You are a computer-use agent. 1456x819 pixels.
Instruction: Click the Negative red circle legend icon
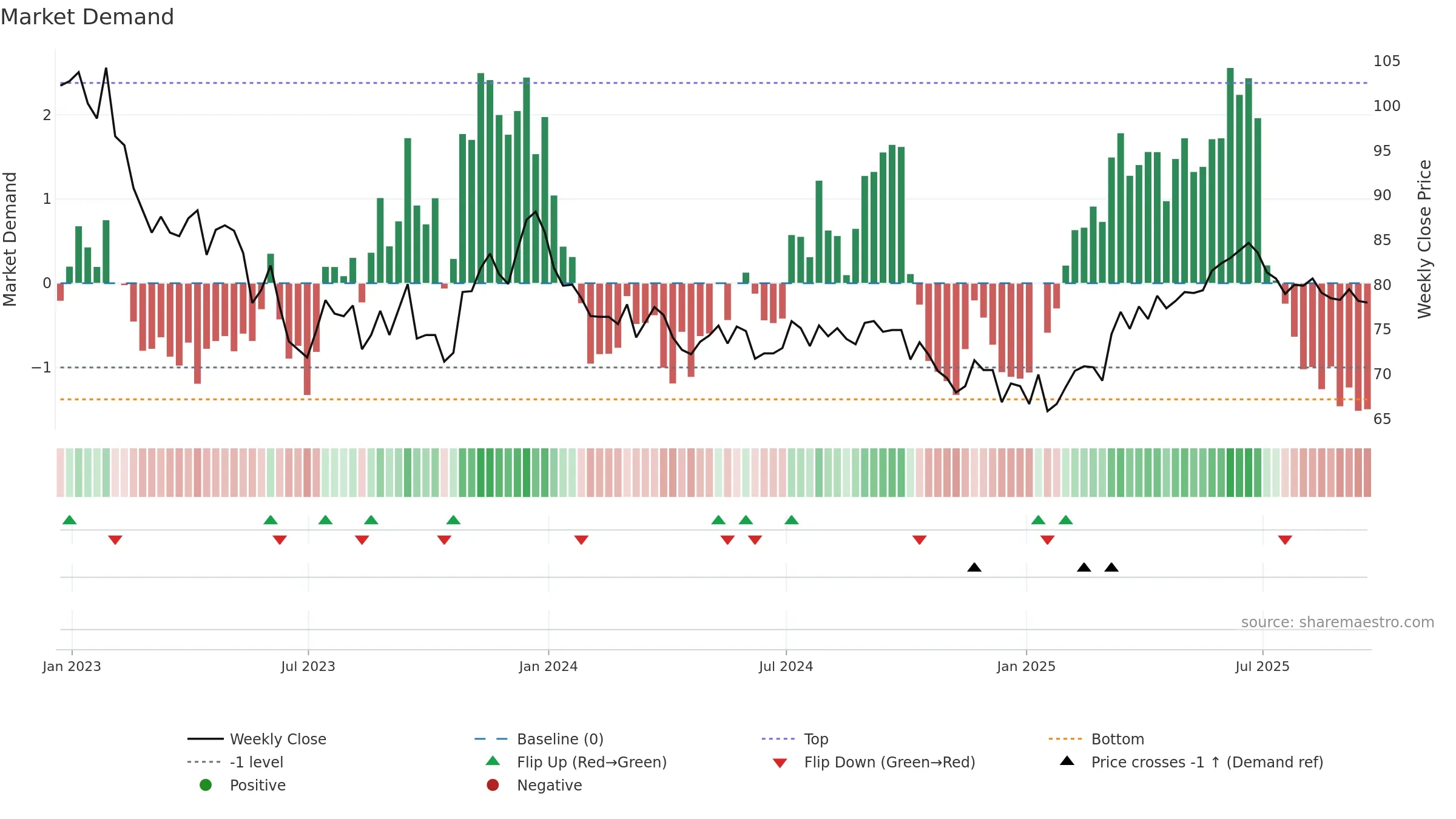point(493,785)
